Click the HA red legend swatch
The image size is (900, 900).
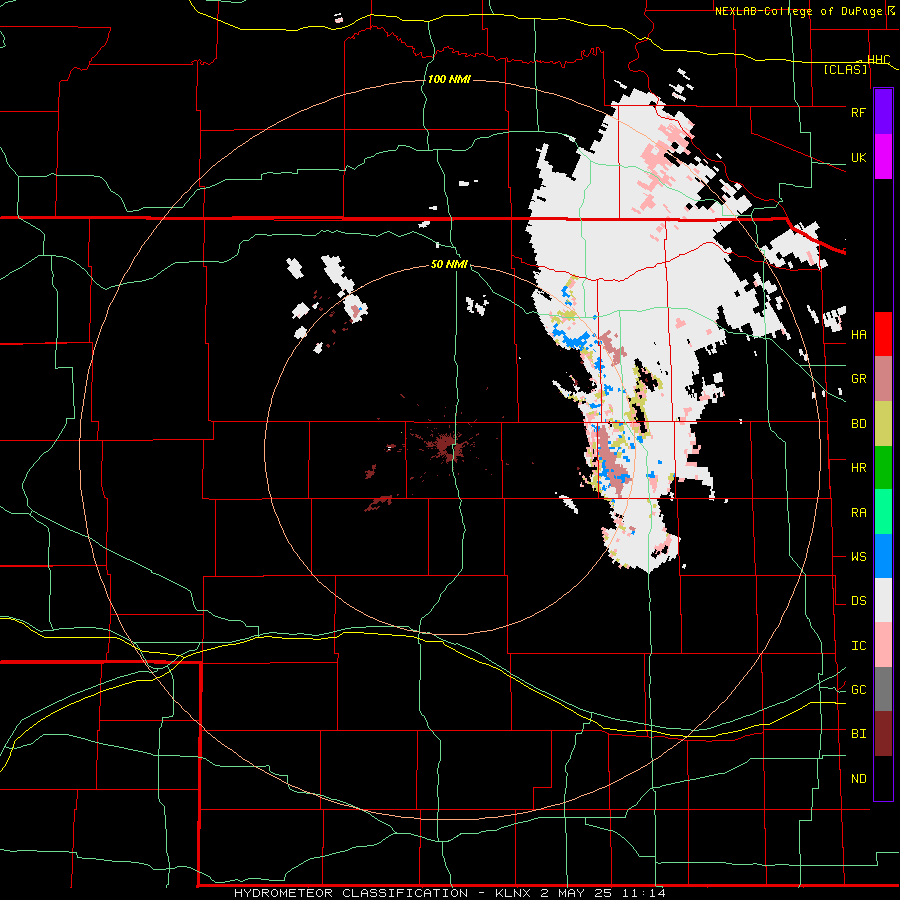tap(883, 334)
